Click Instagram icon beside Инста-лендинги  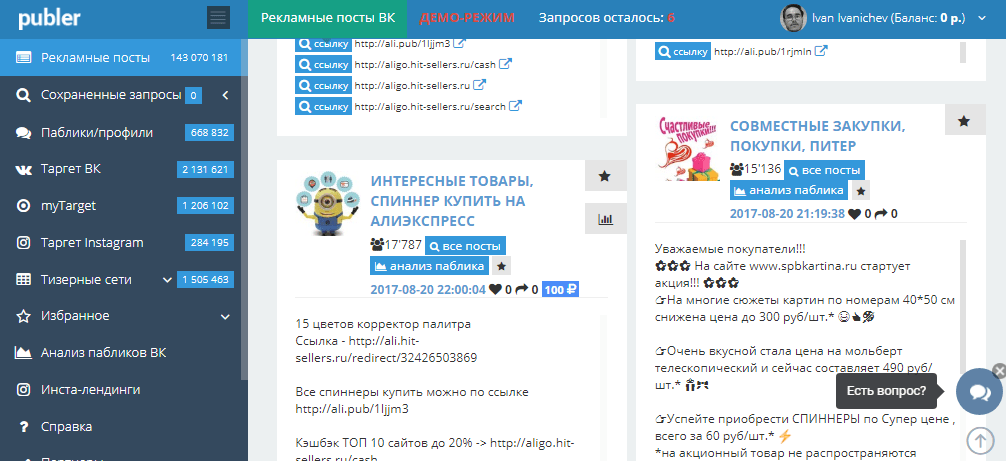(24, 390)
